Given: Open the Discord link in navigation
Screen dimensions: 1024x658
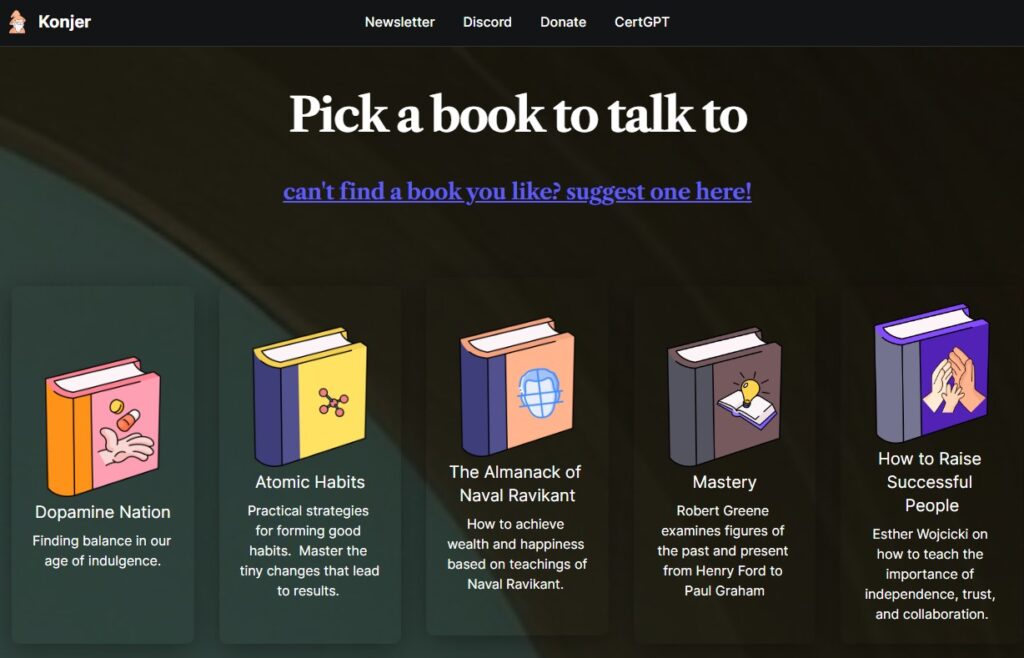Looking at the screenshot, I should point(487,22).
